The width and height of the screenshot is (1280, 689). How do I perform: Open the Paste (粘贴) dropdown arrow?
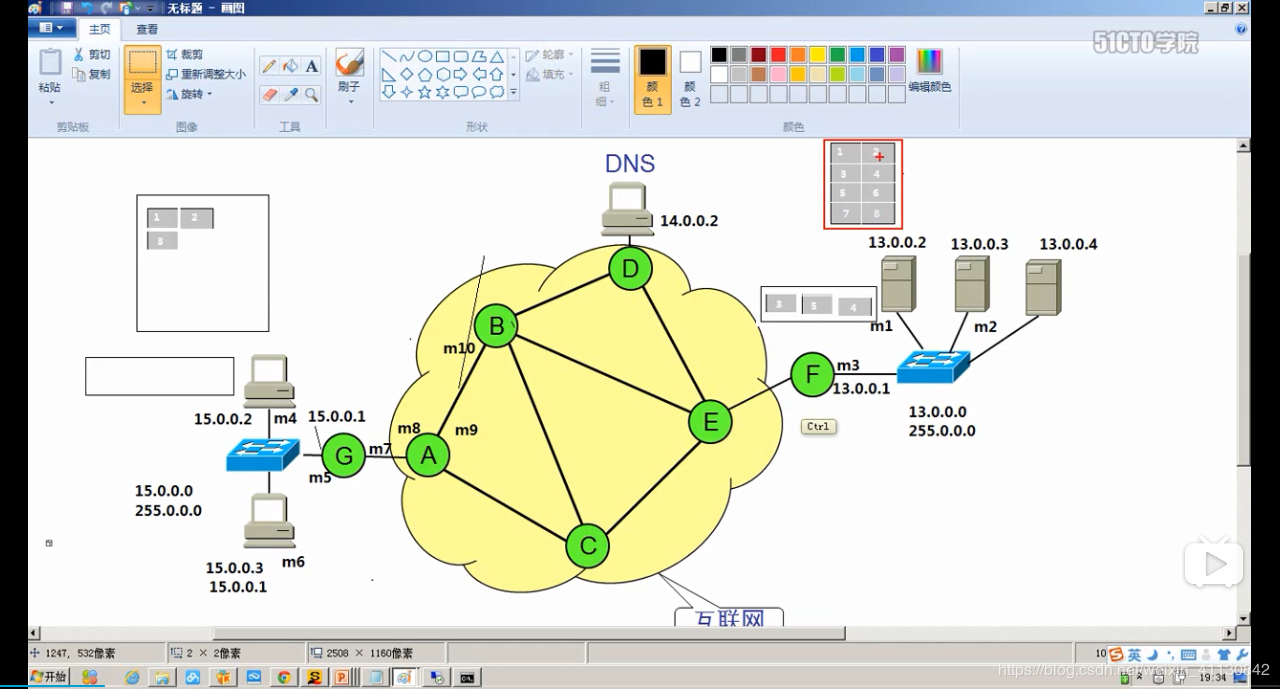(x=50, y=103)
